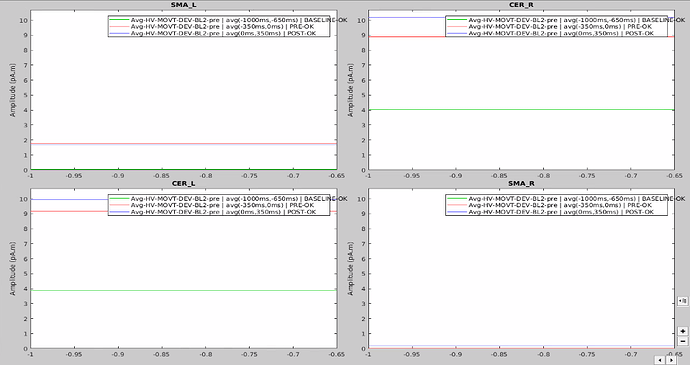Click the SMA_L plot title
Image resolution: width=690 pixels, height=365 pixels.
coord(184,5)
